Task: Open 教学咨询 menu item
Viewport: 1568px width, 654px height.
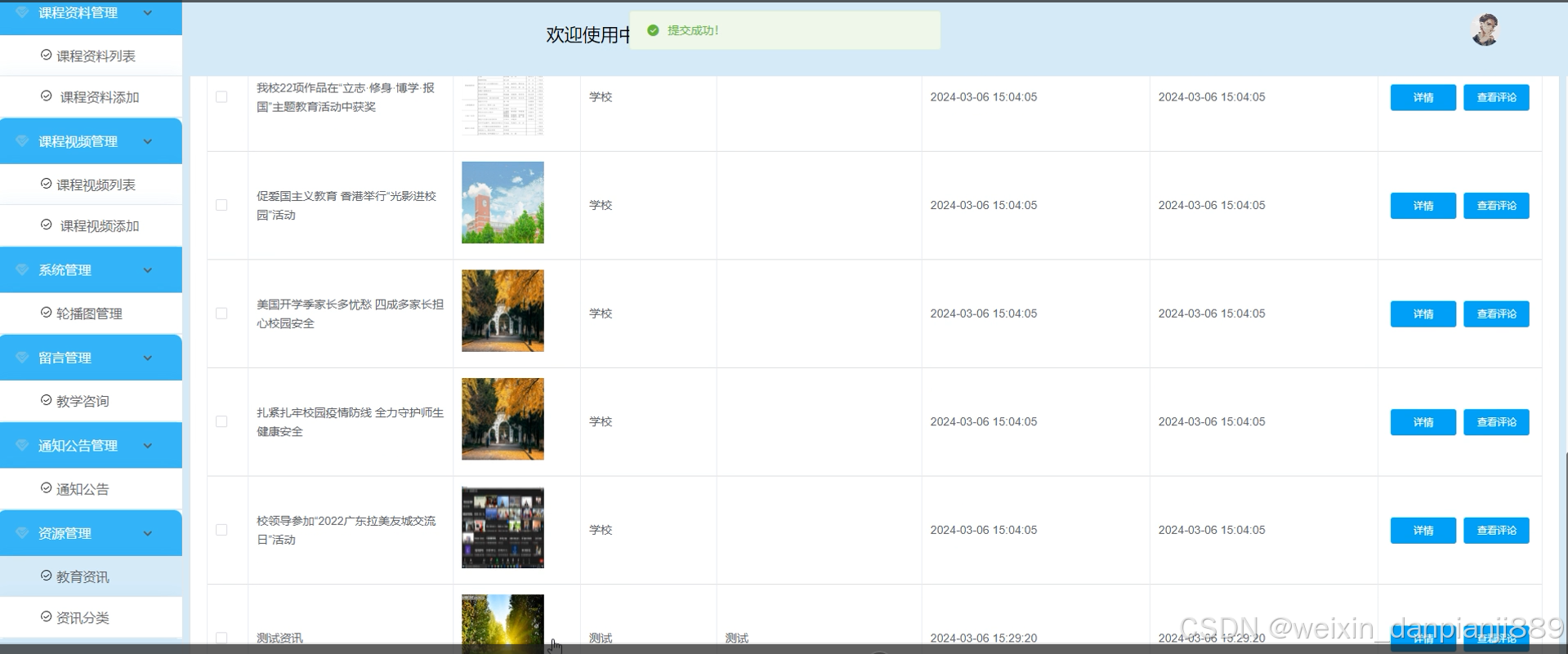Action: pos(91,401)
